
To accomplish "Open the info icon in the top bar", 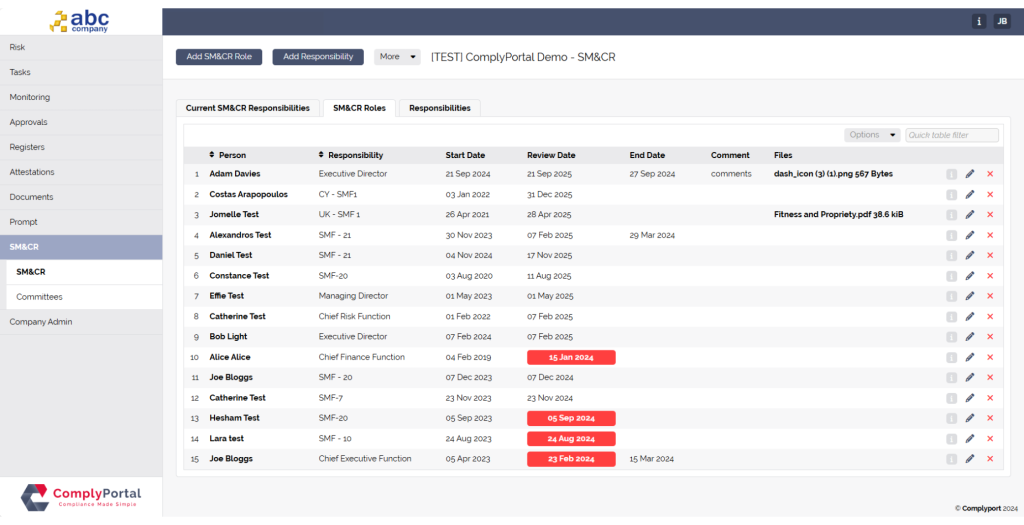I will pos(978,21).
